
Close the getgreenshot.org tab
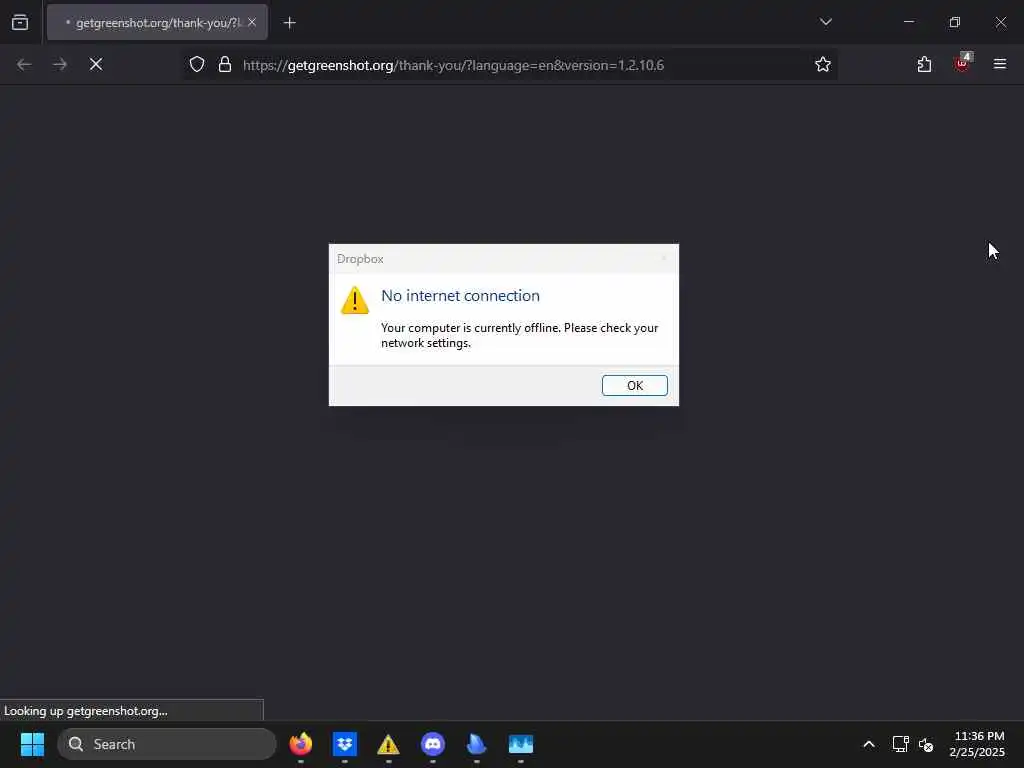pos(252,22)
